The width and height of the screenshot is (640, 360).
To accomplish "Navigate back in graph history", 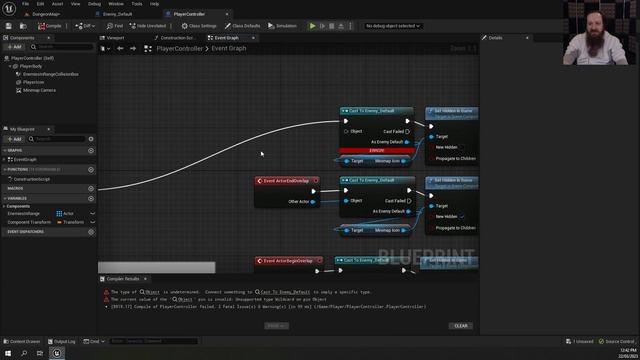I will click(x=120, y=49).
